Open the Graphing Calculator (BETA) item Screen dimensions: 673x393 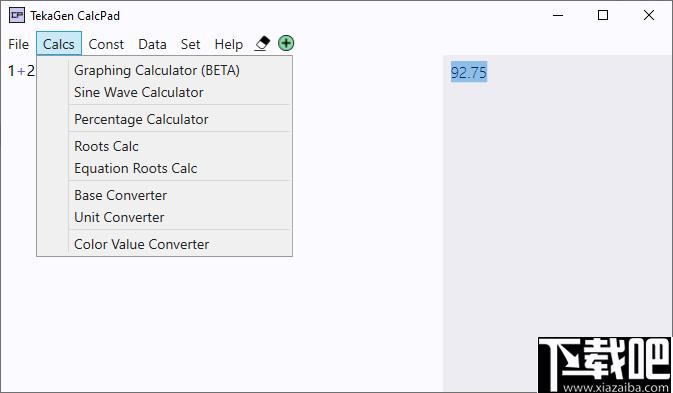point(157,70)
